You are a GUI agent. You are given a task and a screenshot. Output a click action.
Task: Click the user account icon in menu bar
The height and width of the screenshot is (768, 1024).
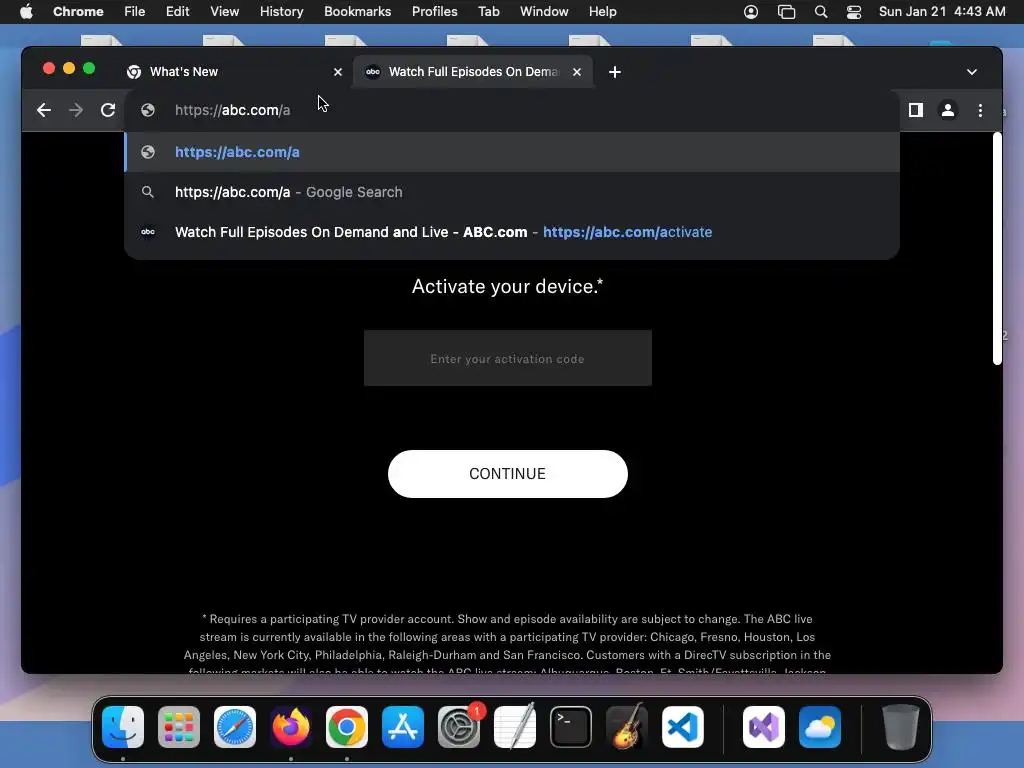click(751, 12)
